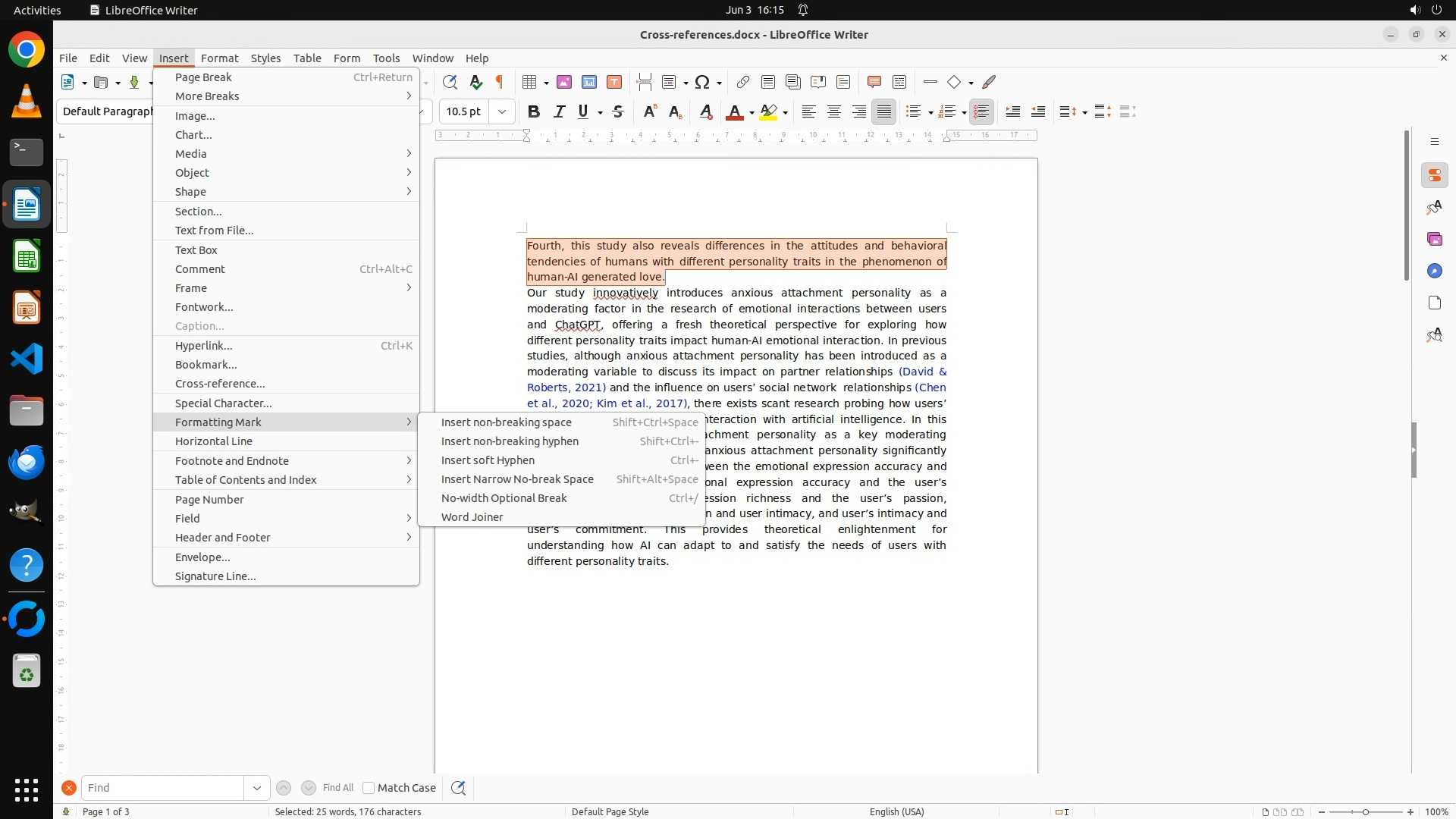Choose Insert non-breaking space
The image size is (1456, 819).
(x=506, y=422)
